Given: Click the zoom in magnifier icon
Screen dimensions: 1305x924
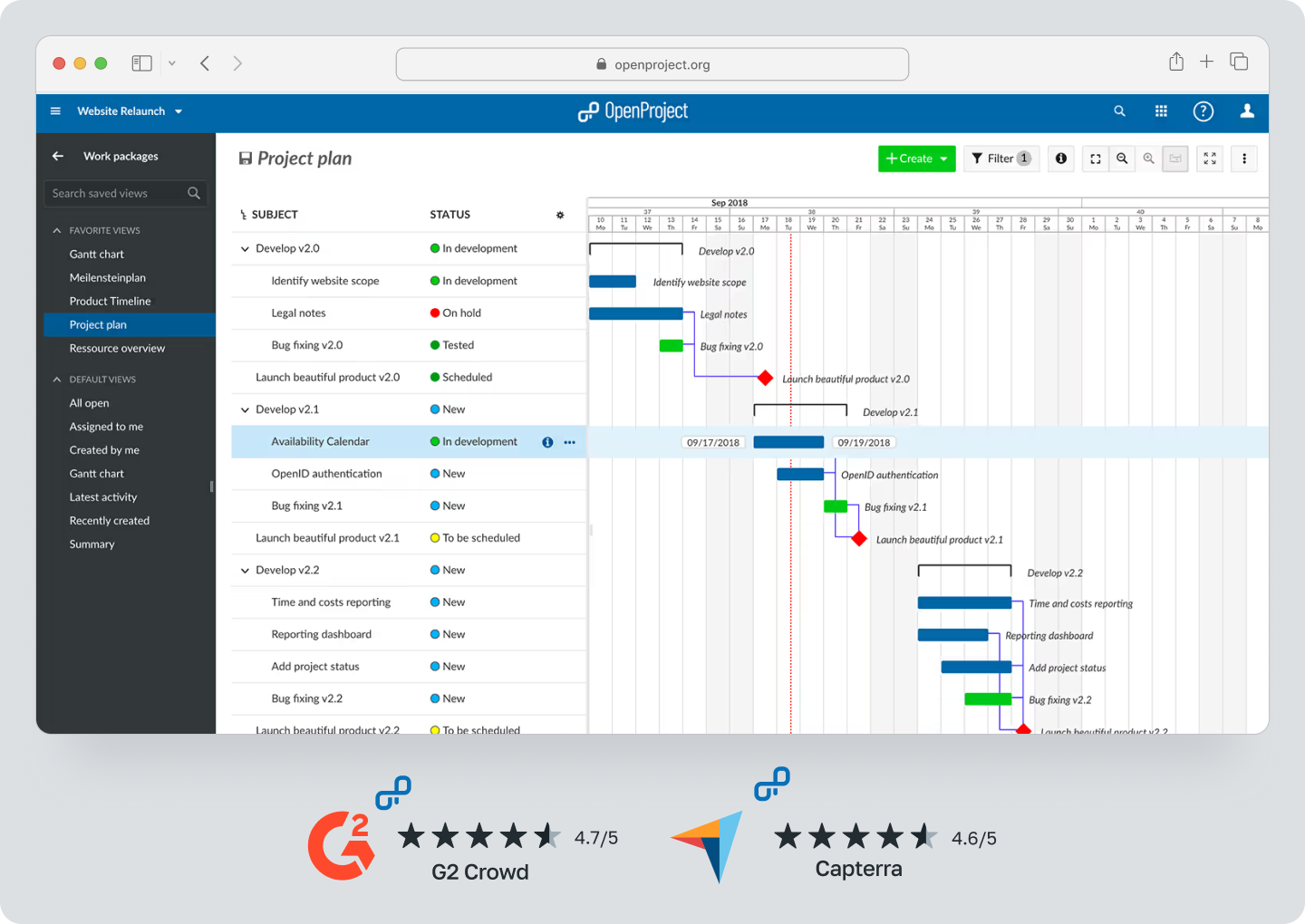Looking at the screenshot, I should (x=1148, y=159).
